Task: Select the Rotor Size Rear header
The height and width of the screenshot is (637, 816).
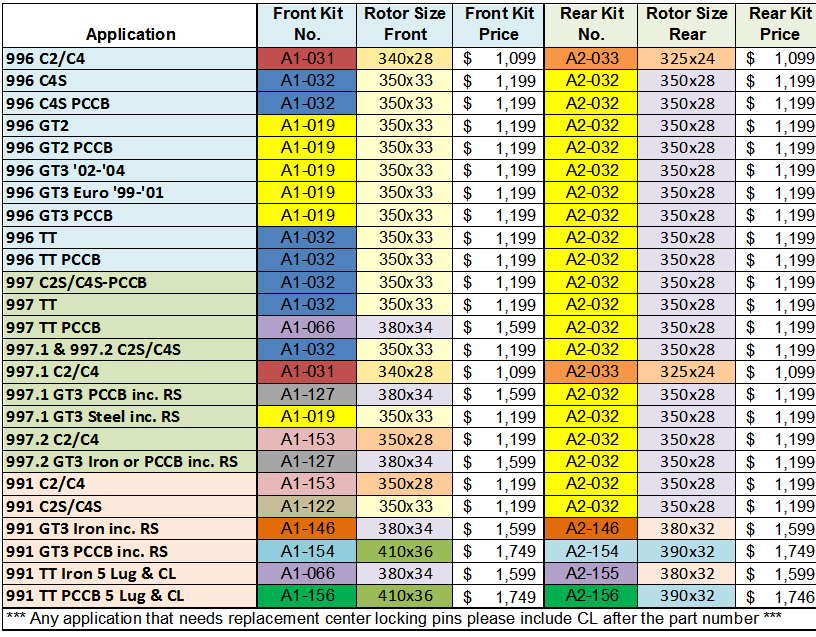Action: (x=687, y=26)
